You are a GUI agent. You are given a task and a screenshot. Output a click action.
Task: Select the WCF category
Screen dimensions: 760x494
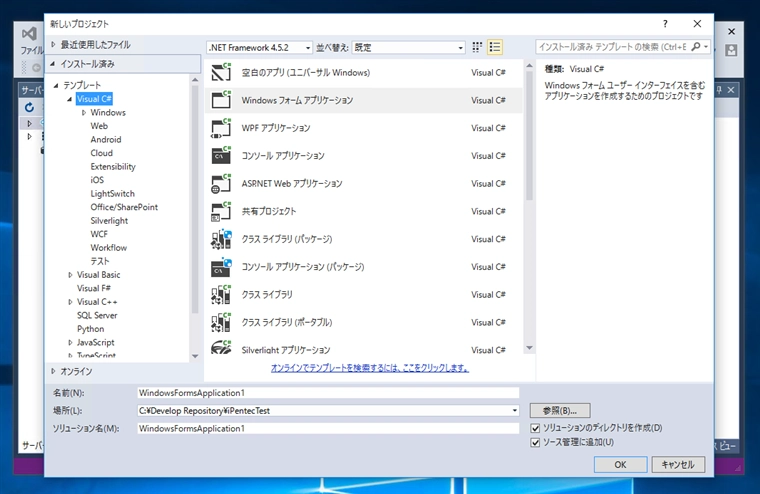pyautogui.click(x=99, y=234)
